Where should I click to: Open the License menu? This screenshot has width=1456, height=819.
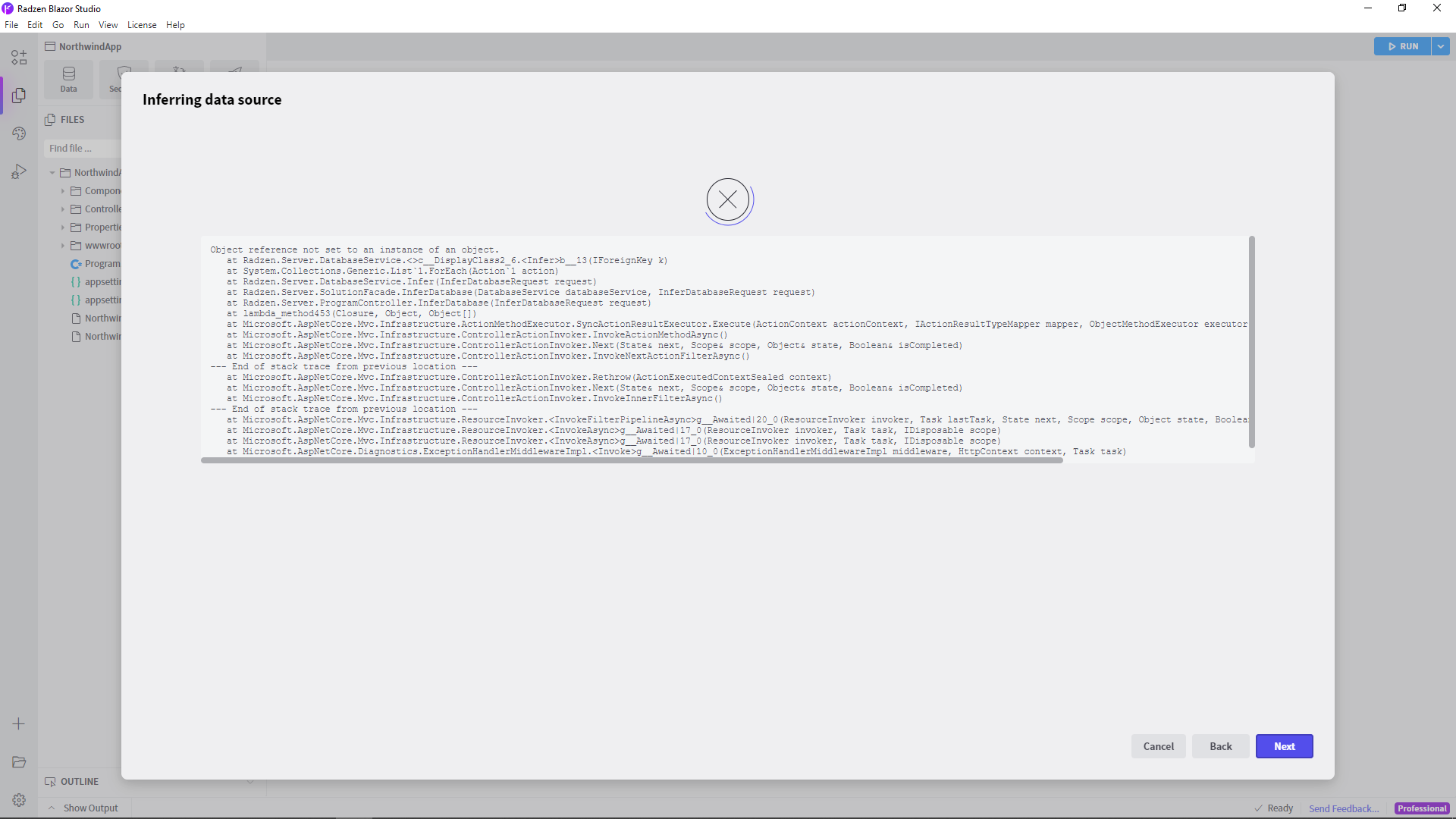tap(142, 24)
